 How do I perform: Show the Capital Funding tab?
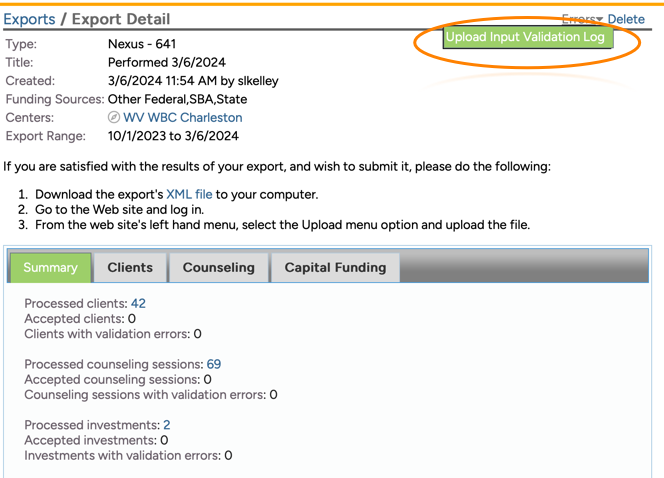[x=335, y=268]
